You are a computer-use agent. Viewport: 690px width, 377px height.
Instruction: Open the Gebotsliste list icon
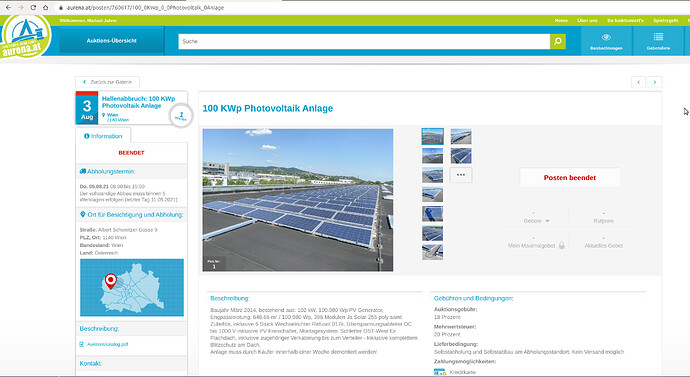tap(658, 37)
